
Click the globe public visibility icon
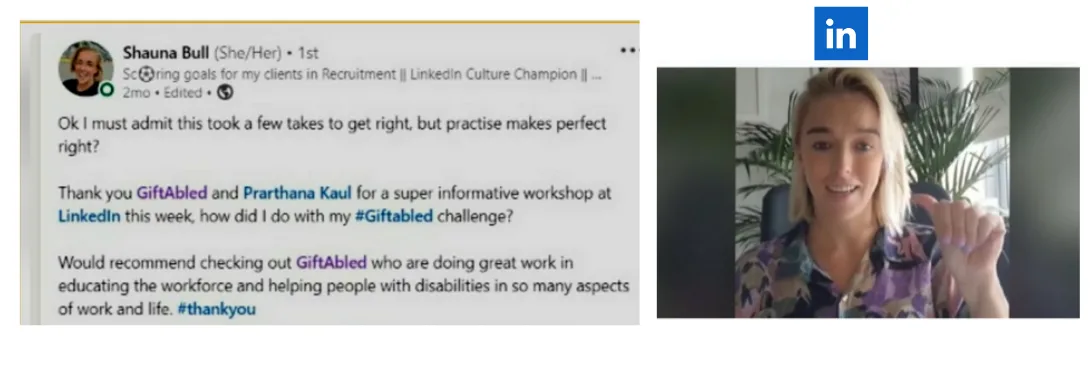[225, 92]
